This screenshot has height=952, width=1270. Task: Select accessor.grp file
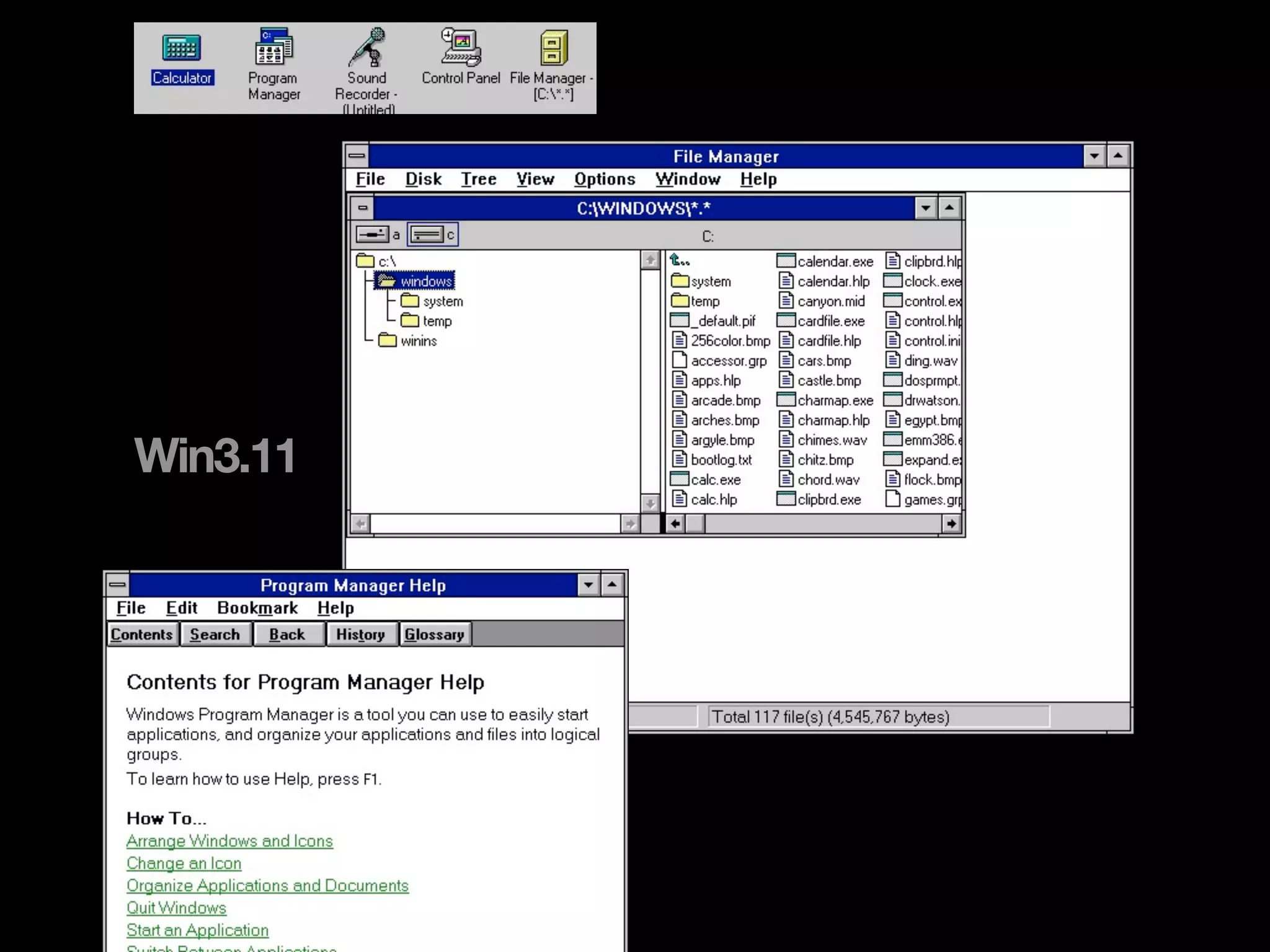click(x=720, y=361)
